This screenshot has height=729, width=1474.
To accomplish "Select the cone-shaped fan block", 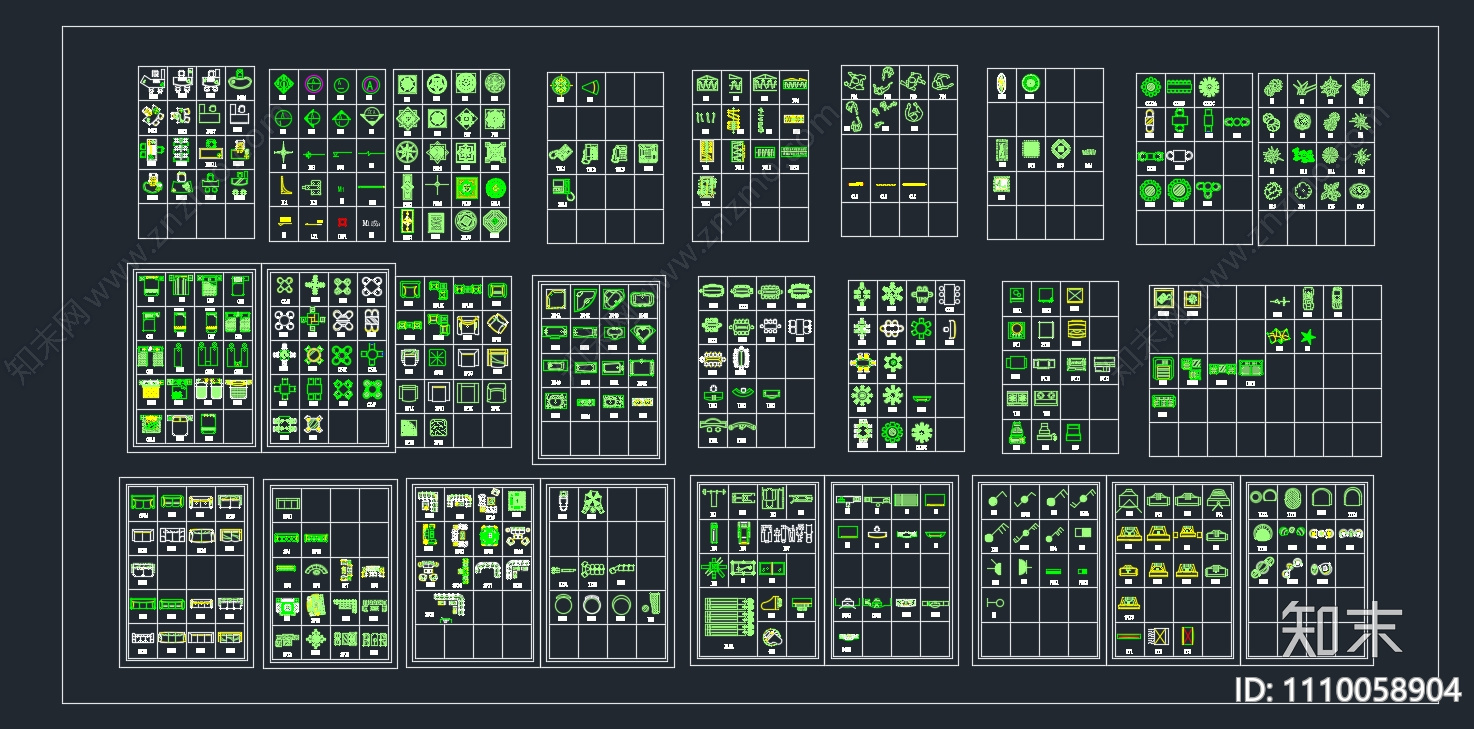I will point(591,88).
